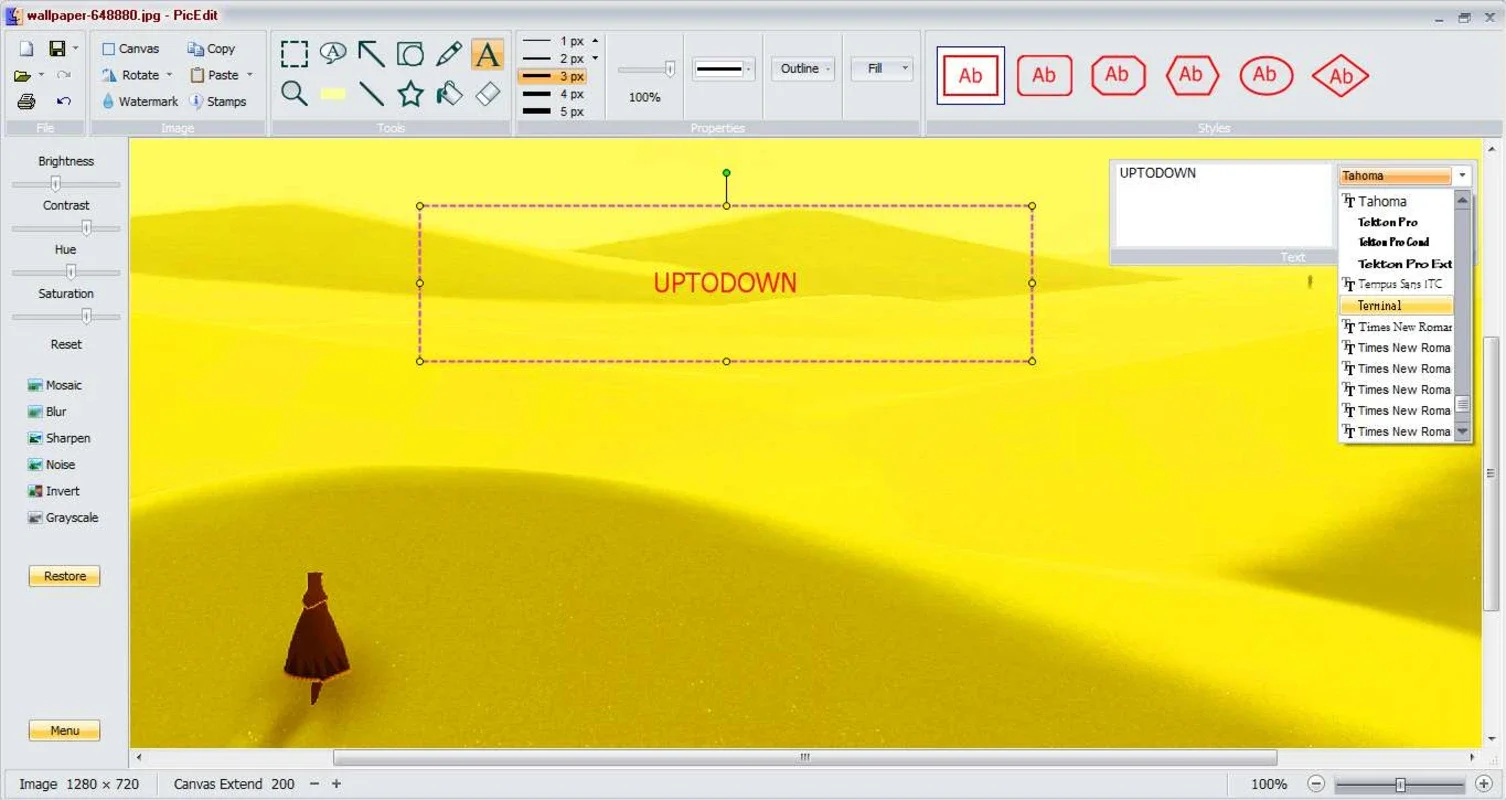Screen dimensions: 1506x800
Task: Add a Watermark to image
Action: [140, 101]
